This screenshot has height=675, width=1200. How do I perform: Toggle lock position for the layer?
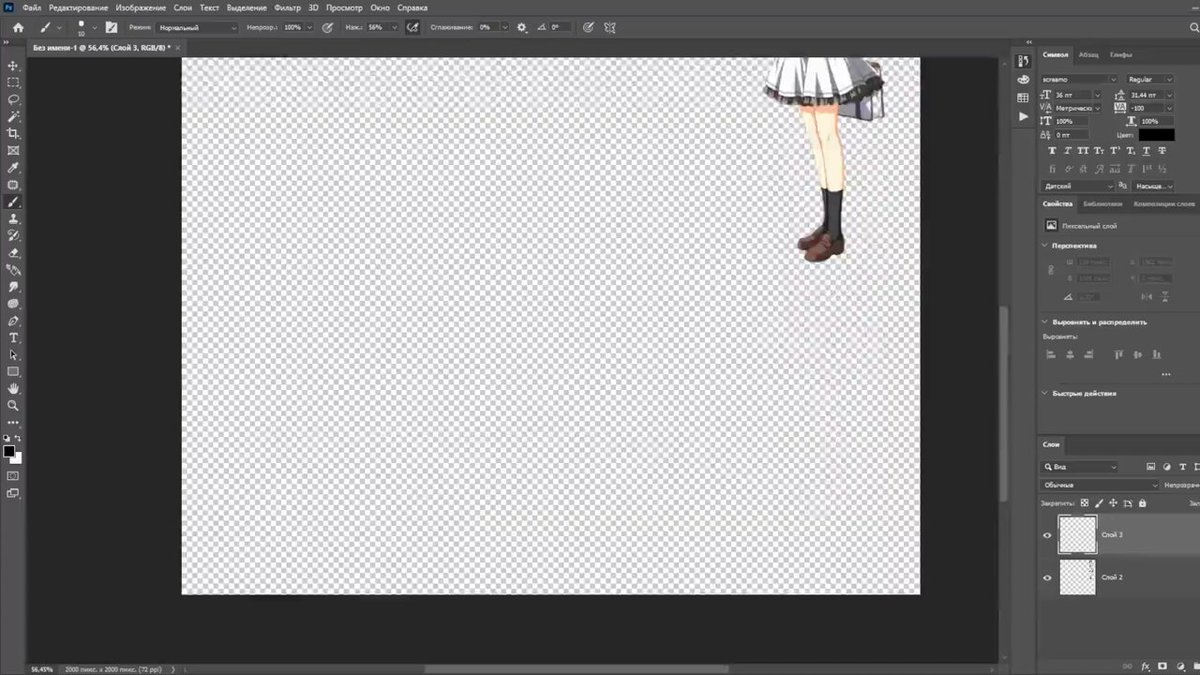[1112, 503]
